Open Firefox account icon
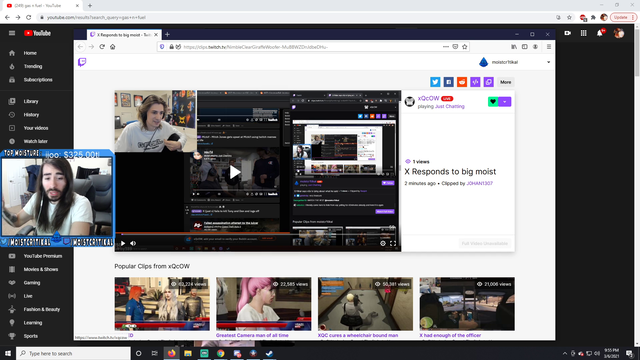640x360 pixels. pyautogui.click(x=536, y=47)
